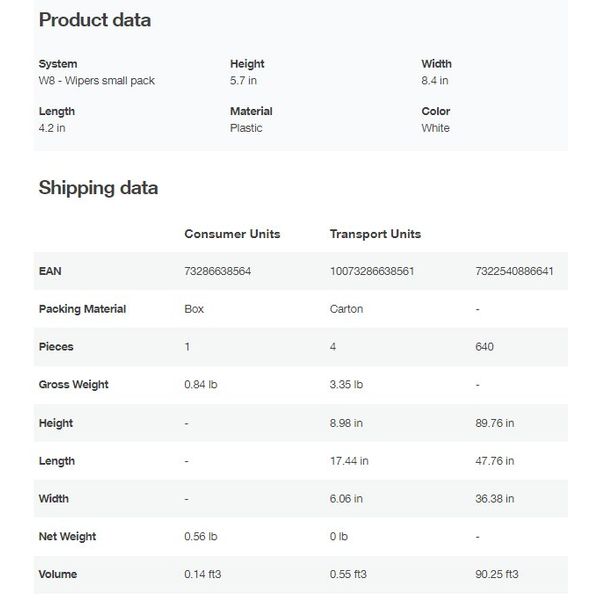Click the Carton packing material value

click(346, 309)
